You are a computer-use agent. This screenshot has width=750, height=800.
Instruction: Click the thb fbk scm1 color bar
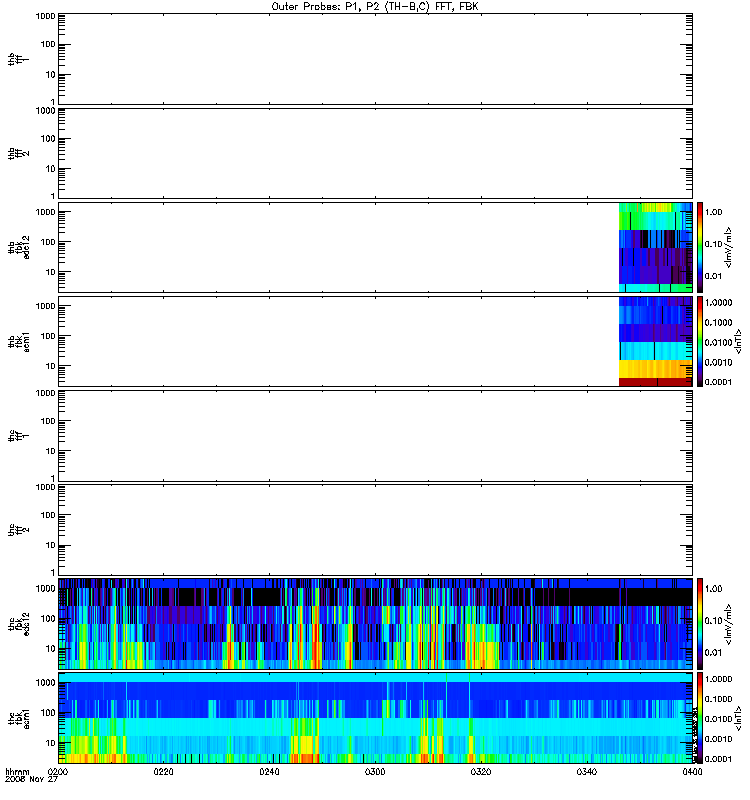[x=700, y=341]
